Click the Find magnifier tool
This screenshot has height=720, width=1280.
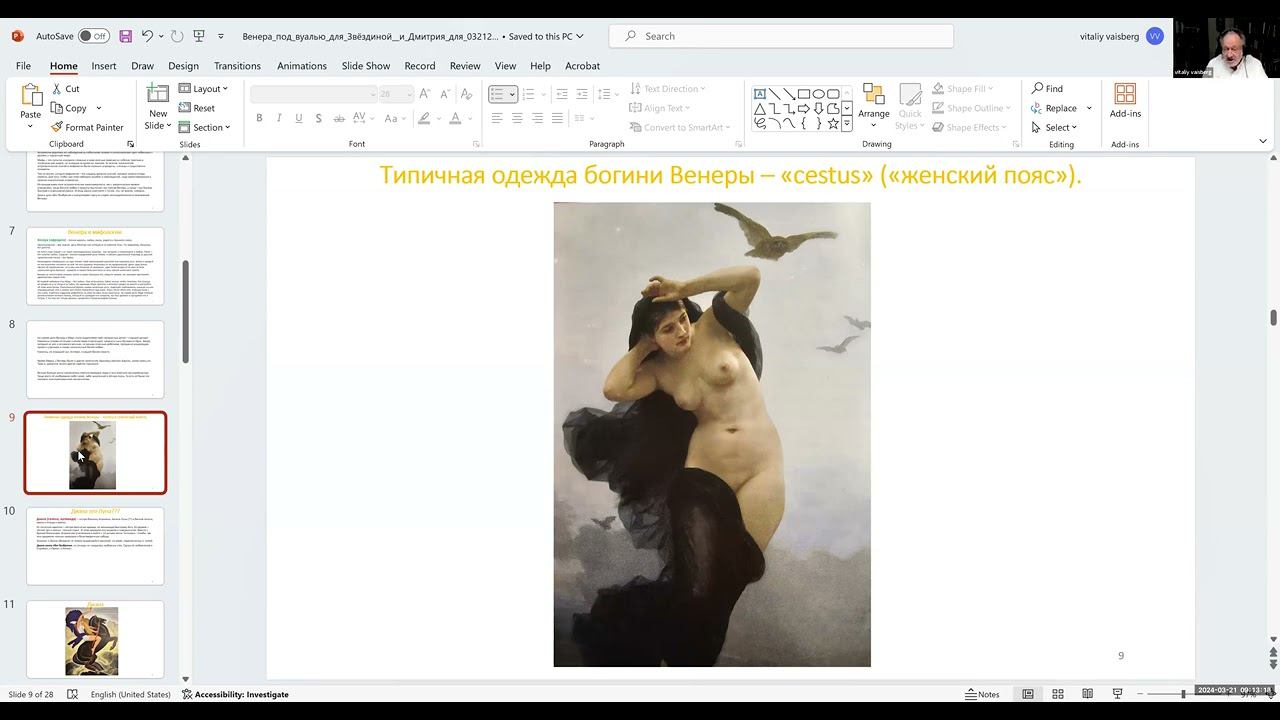pyautogui.click(x=1047, y=89)
